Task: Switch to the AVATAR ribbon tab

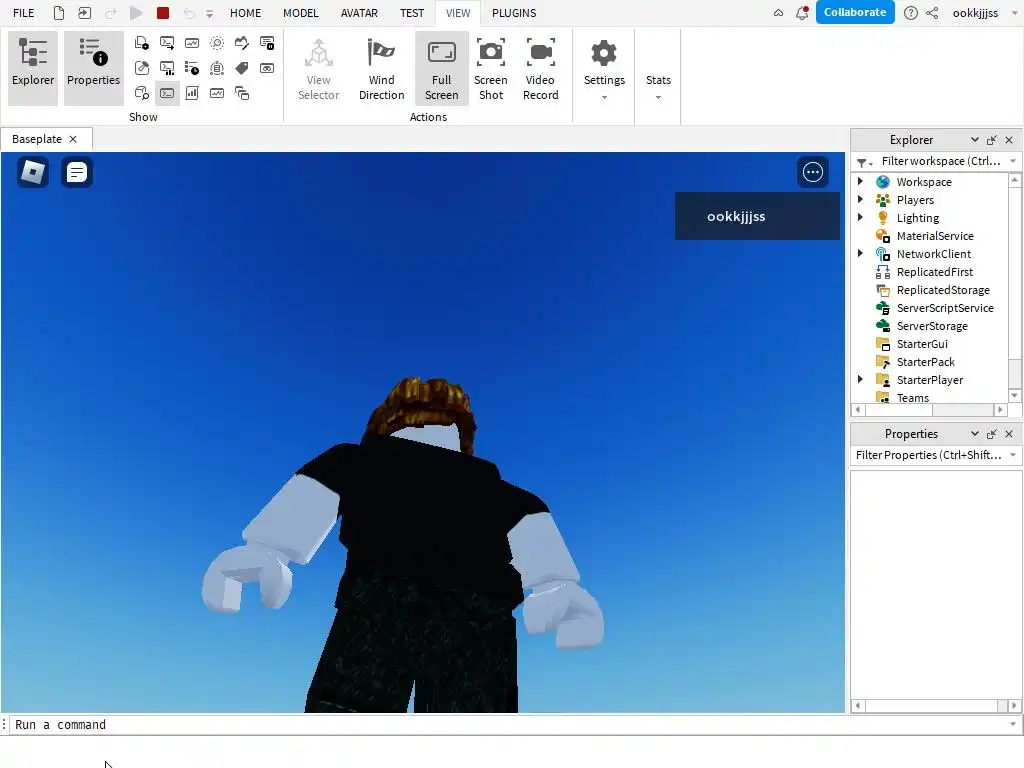Action: click(x=359, y=13)
